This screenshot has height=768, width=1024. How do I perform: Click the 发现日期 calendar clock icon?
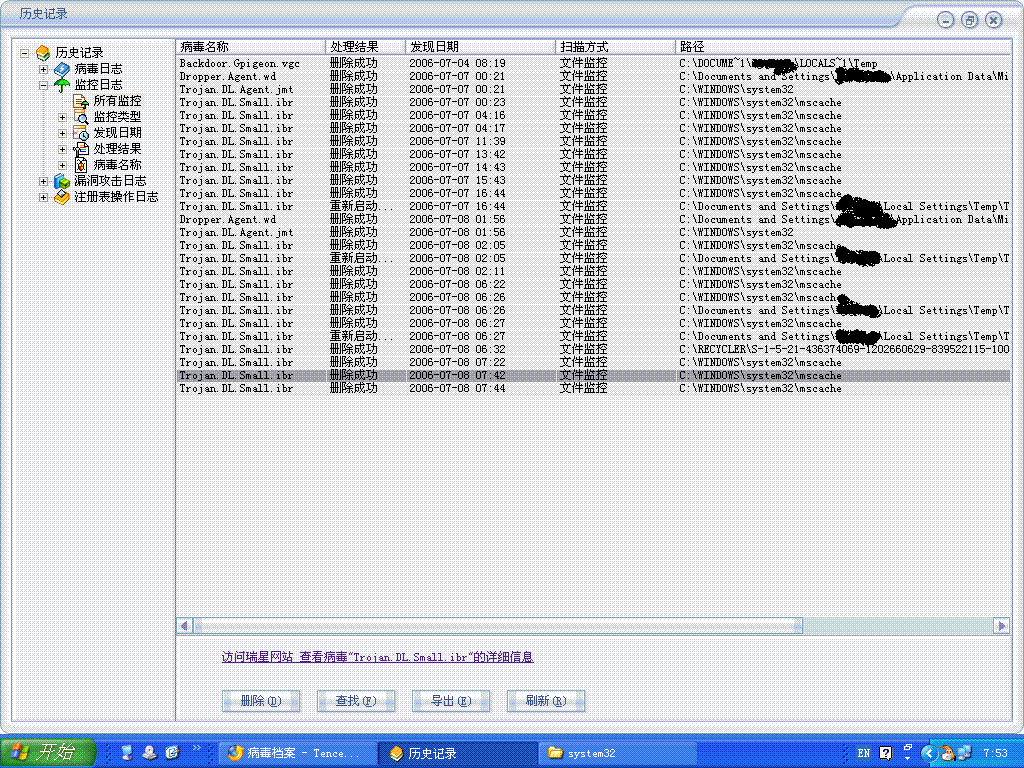[81, 133]
